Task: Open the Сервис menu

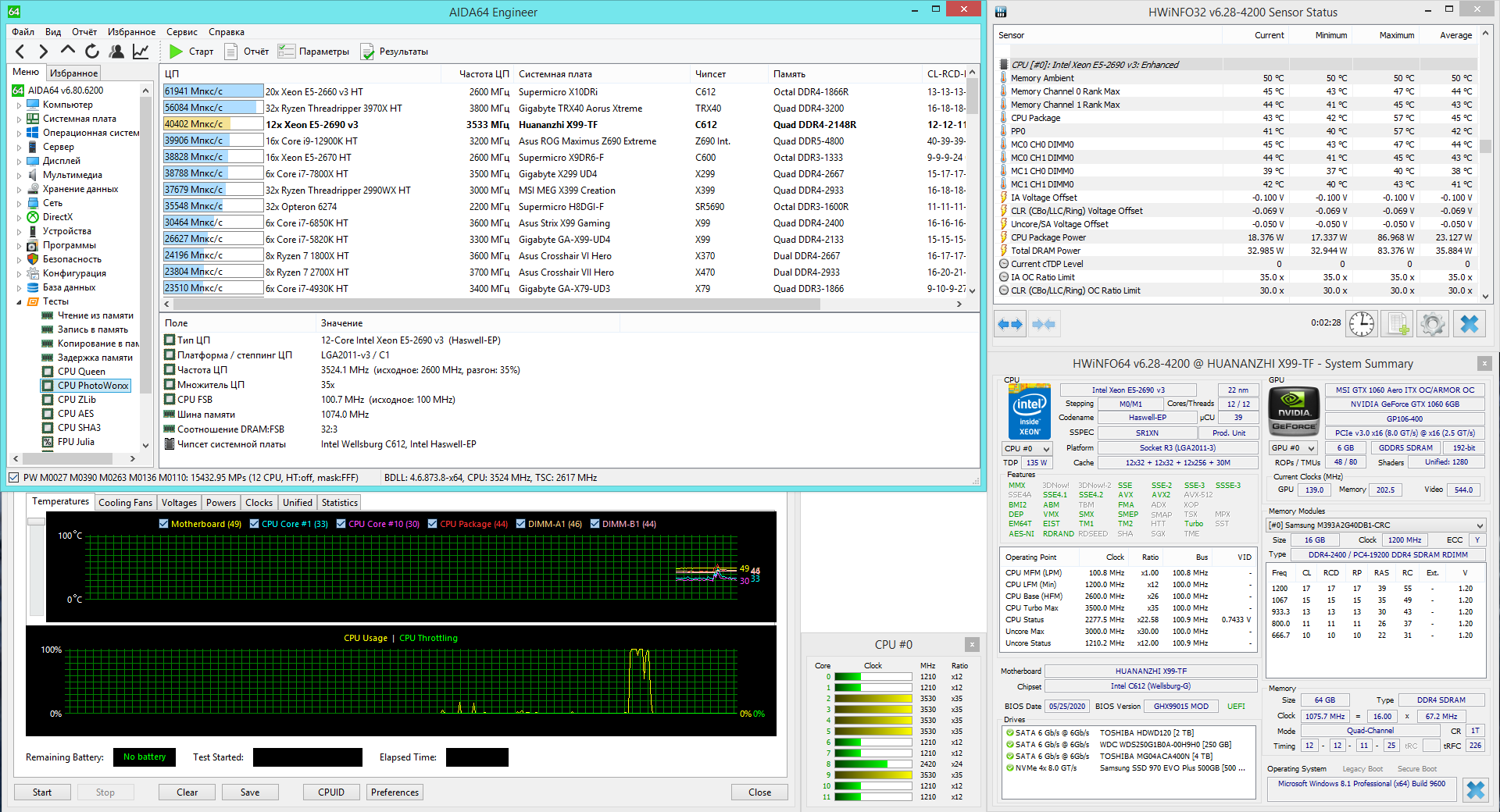Action: click(x=182, y=32)
